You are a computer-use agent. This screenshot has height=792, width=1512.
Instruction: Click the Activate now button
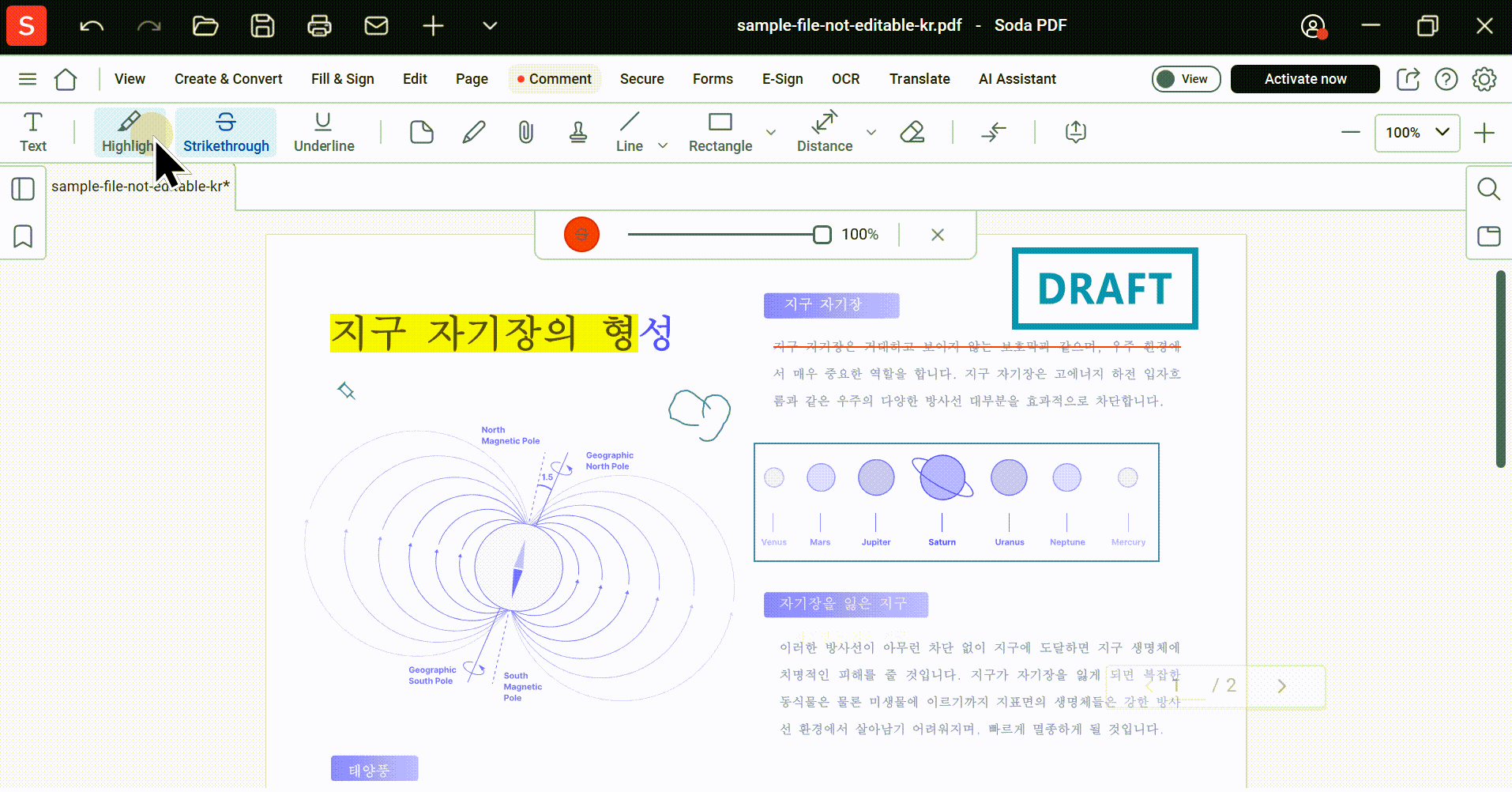click(x=1305, y=79)
